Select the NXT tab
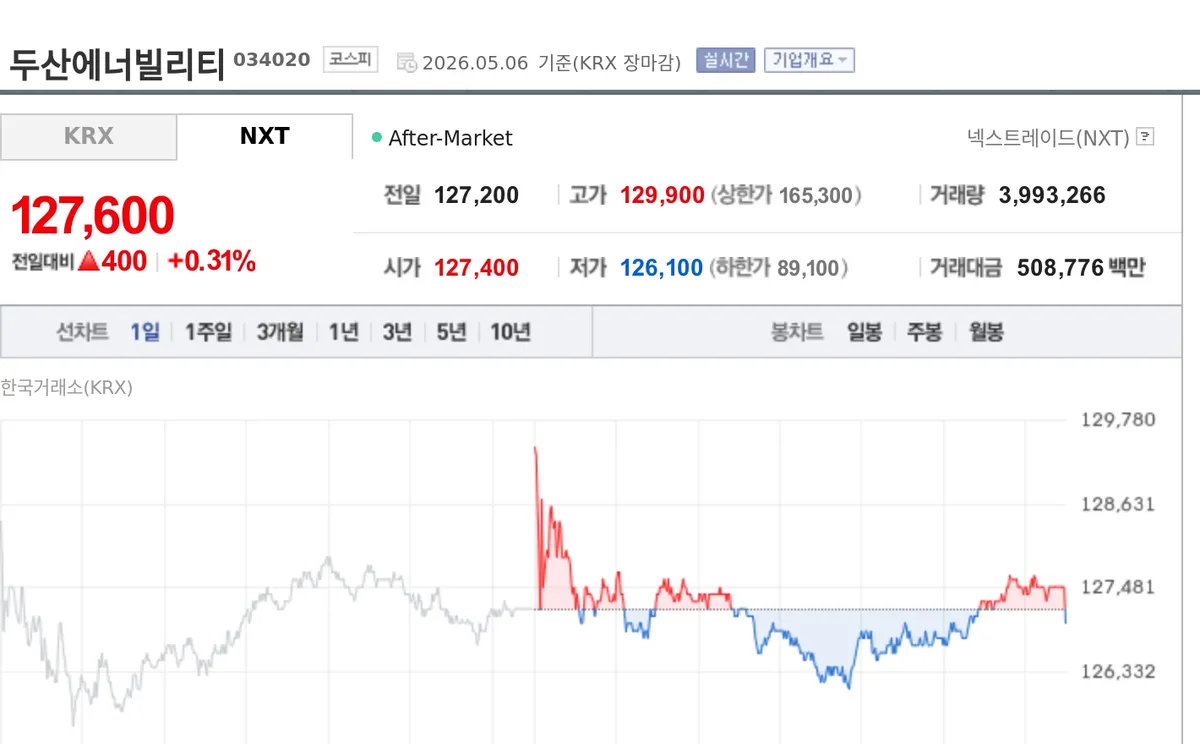Viewport: 1200px width, 744px height. click(265, 137)
